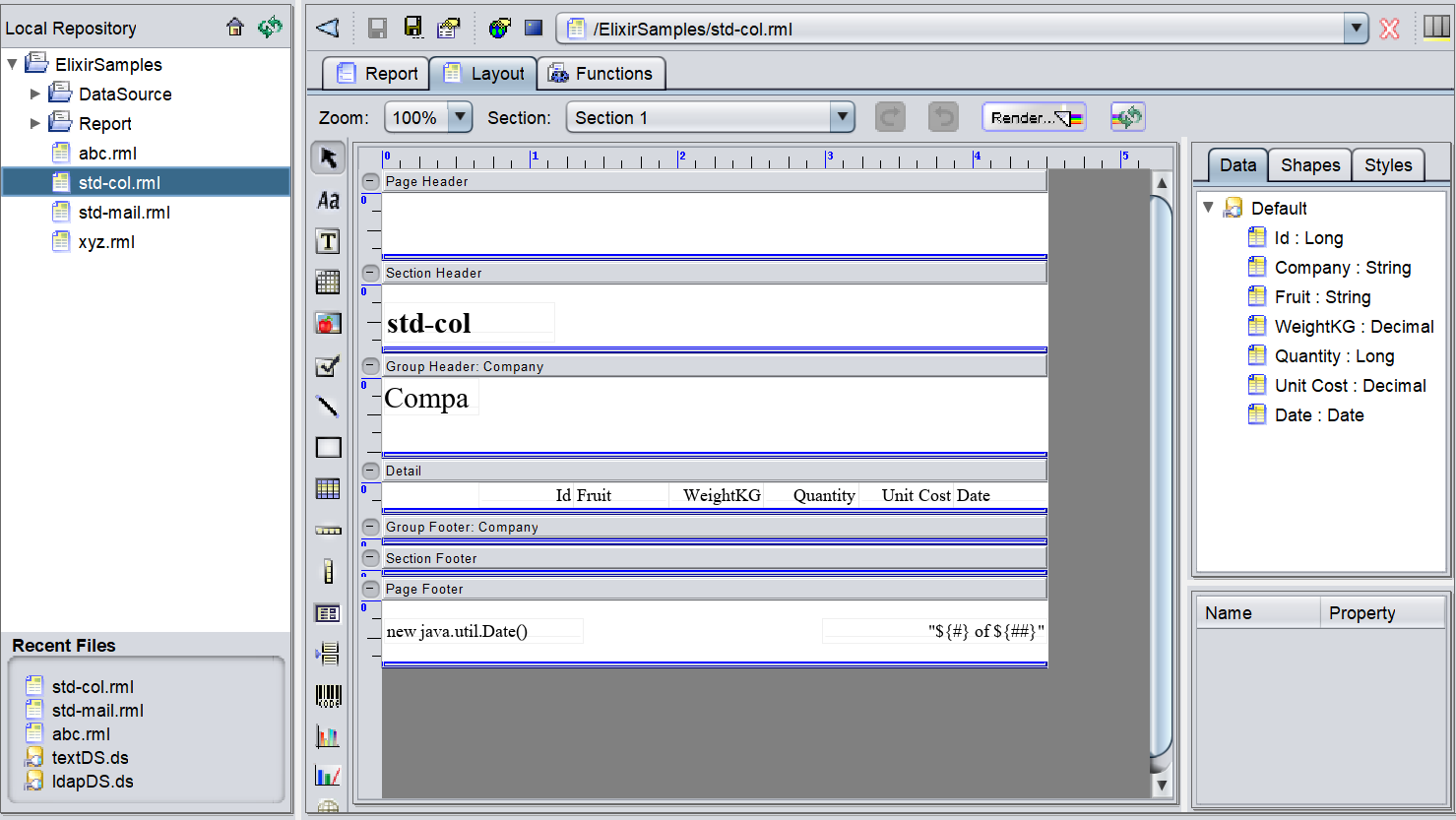This screenshot has width=1456, height=820.
Task: Select the arrow pointer tool
Action: point(328,158)
